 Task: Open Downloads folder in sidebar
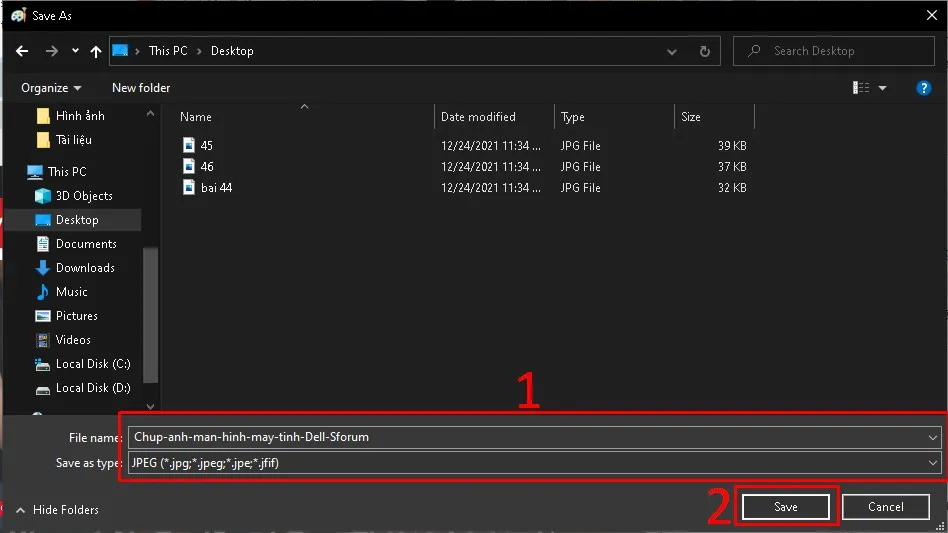click(84, 268)
